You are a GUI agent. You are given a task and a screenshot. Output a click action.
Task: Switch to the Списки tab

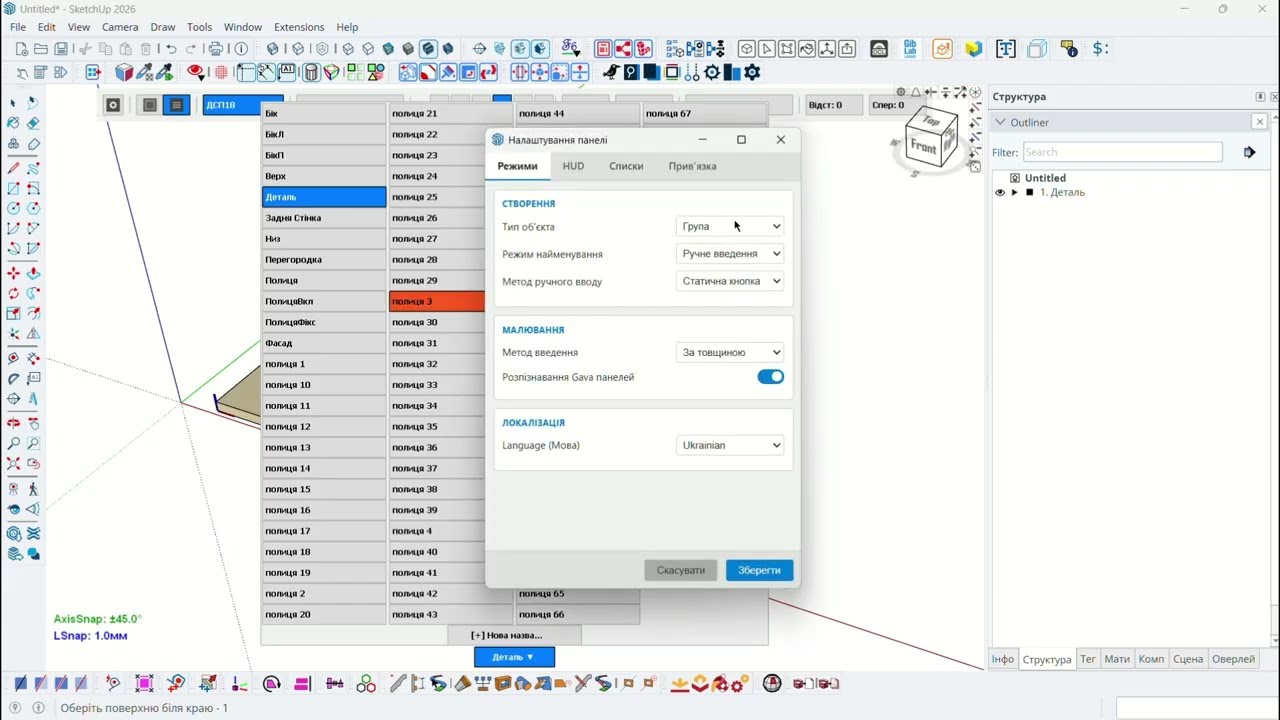click(x=626, y=166)
